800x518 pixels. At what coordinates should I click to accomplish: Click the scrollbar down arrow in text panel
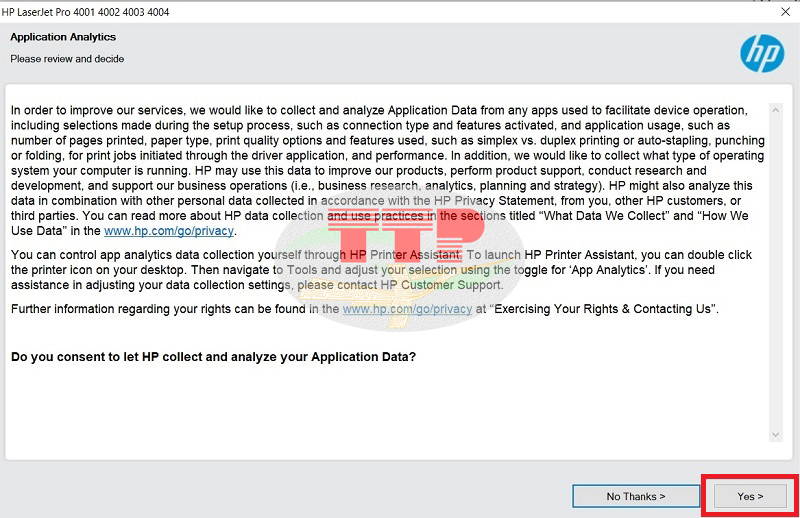pyautogui.click(x=776, y=435)
